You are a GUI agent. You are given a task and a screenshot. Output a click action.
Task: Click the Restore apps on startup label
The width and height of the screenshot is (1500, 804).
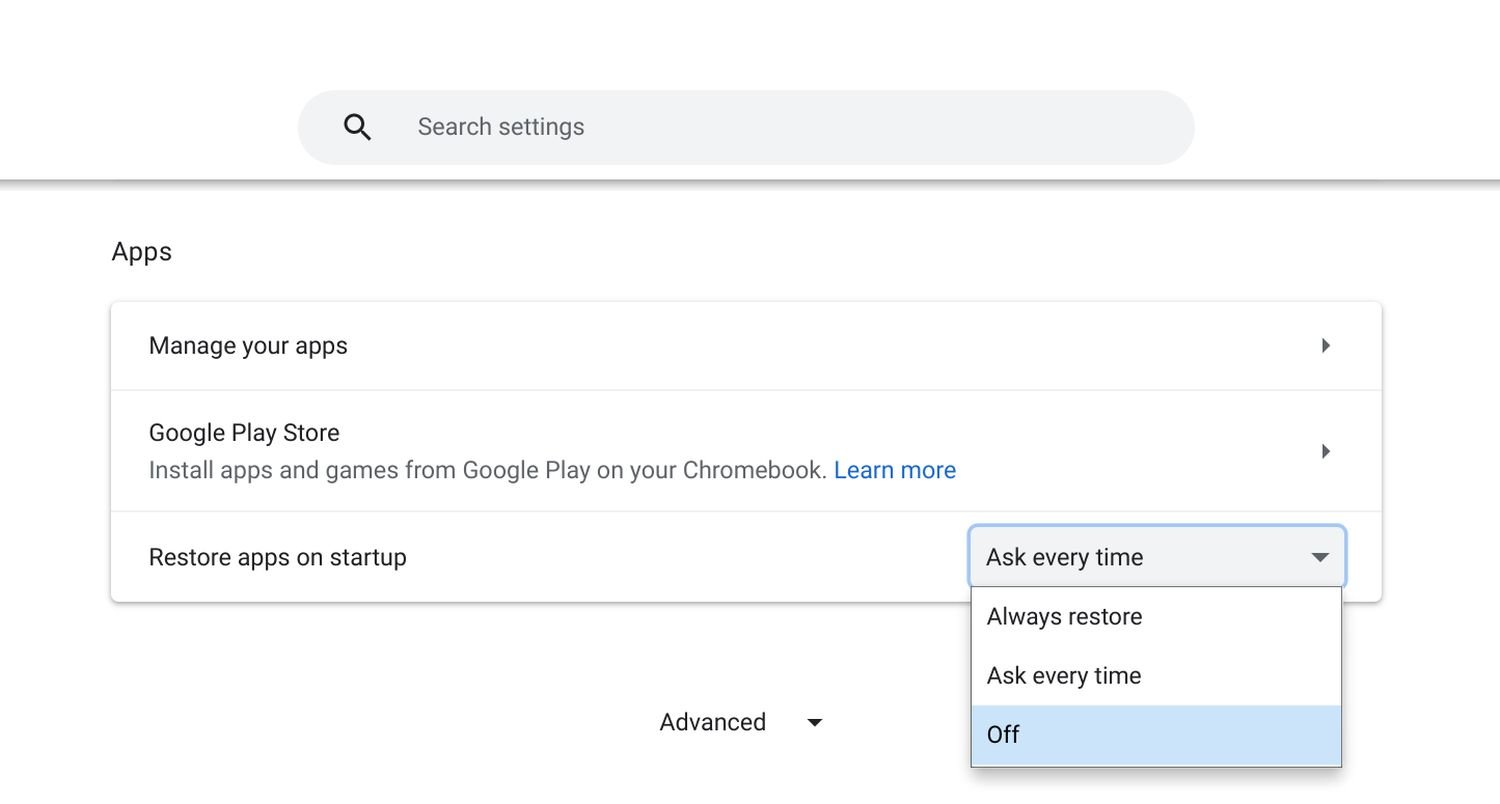click(277, 557)
